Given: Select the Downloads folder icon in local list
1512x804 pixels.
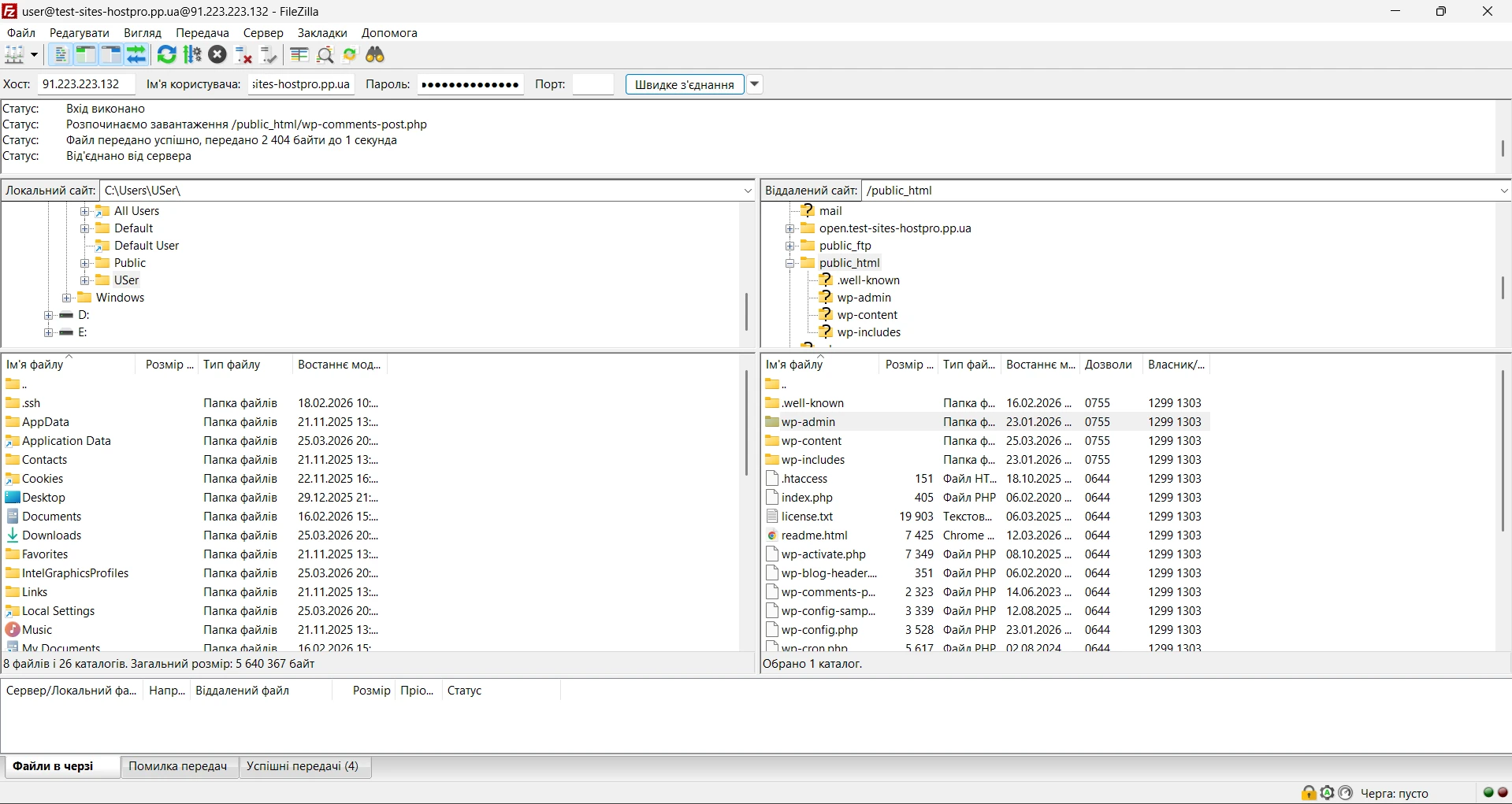Looking at the screenshot, I should pyautogui.click(x=13, y=535).
